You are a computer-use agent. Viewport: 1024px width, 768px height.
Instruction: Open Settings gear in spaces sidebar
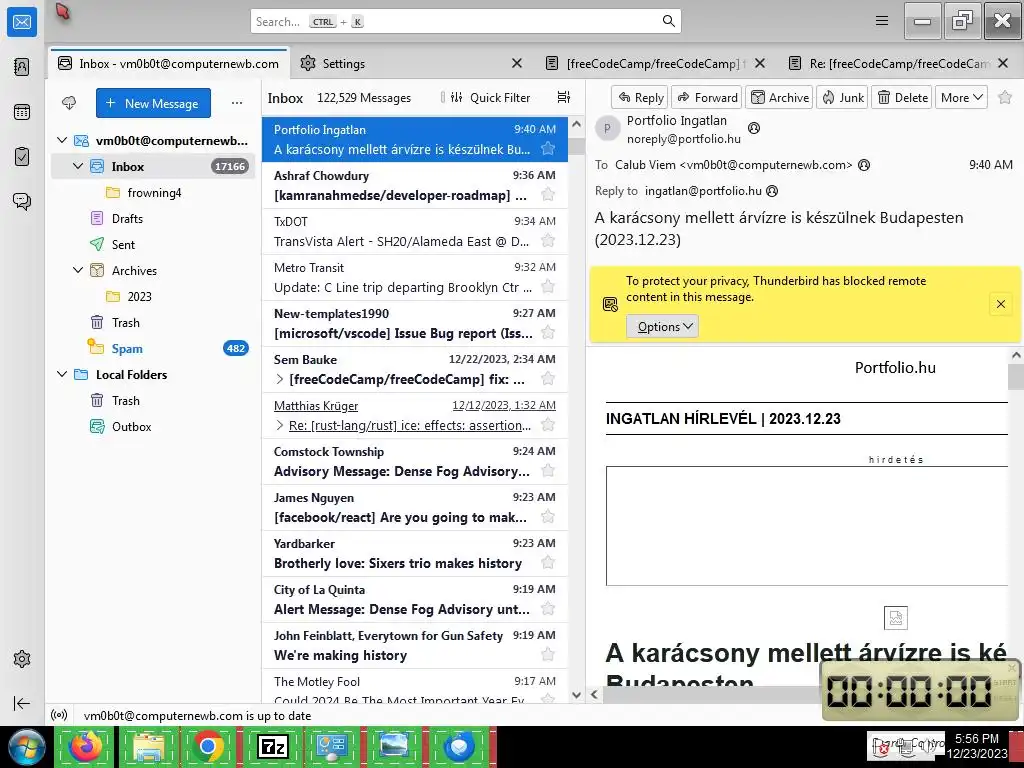pyautogui.click(x=22, y=659)
